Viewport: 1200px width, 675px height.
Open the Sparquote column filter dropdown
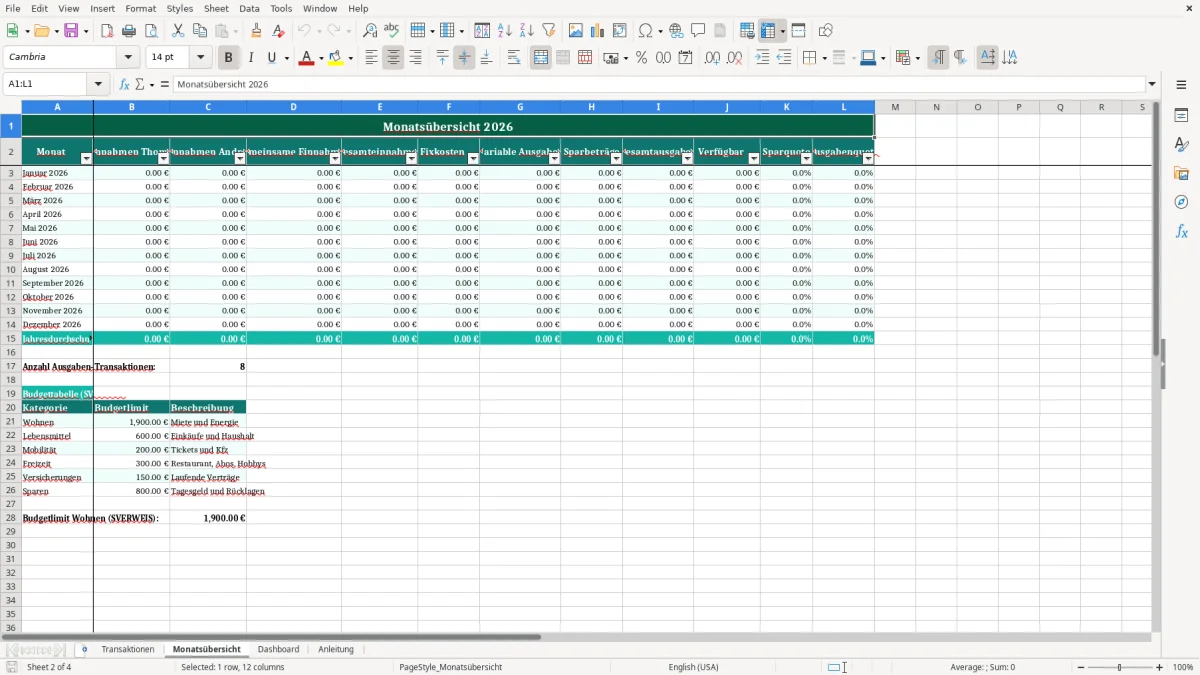point(806,159)
